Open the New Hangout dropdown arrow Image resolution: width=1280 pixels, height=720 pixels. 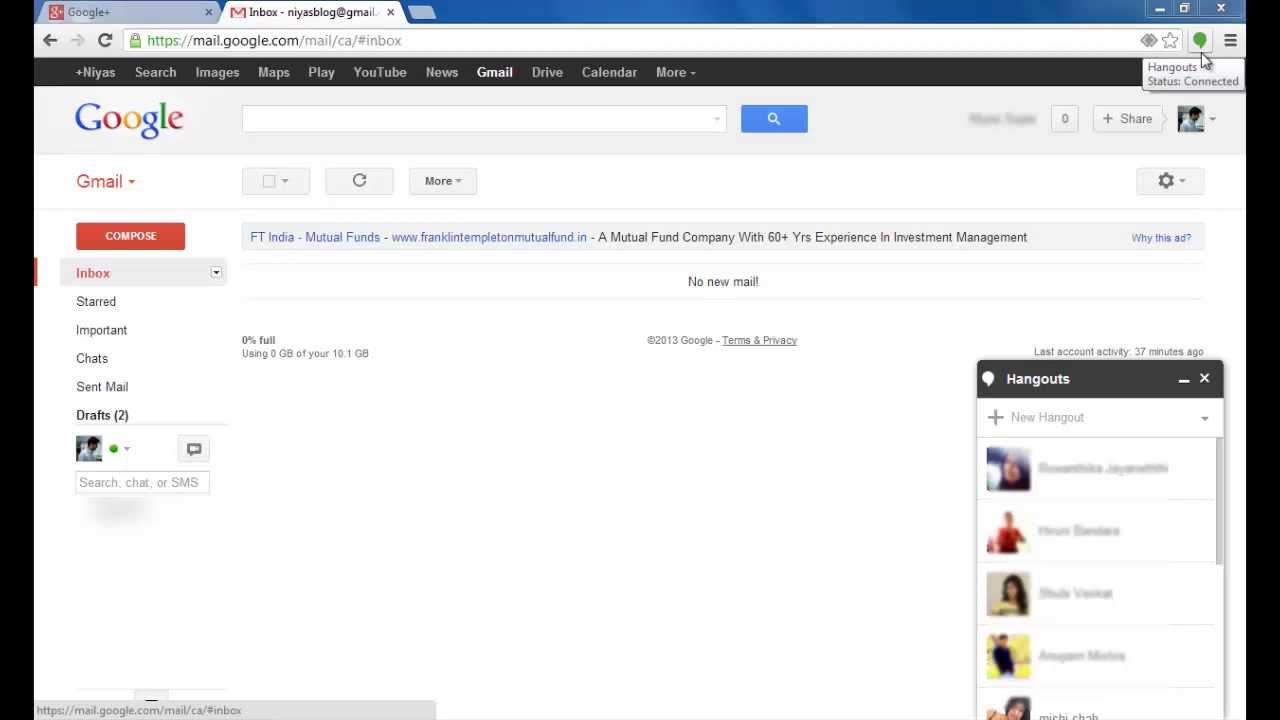click(1204, 417)
